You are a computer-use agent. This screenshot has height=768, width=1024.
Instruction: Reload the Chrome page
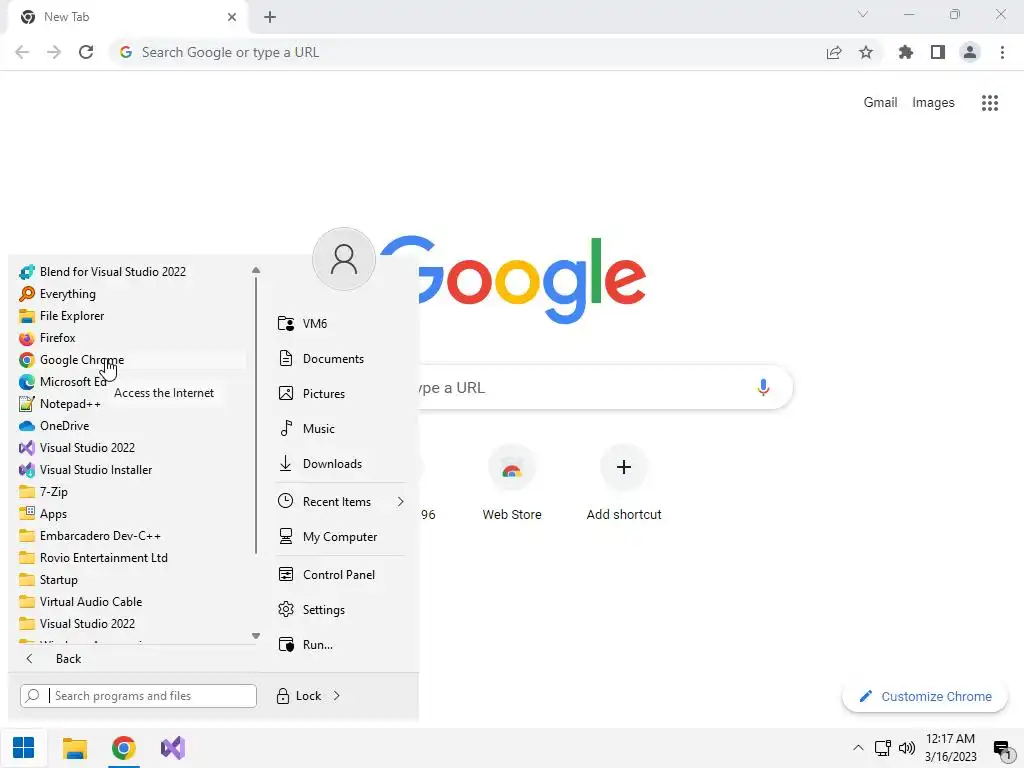[86, 52]
